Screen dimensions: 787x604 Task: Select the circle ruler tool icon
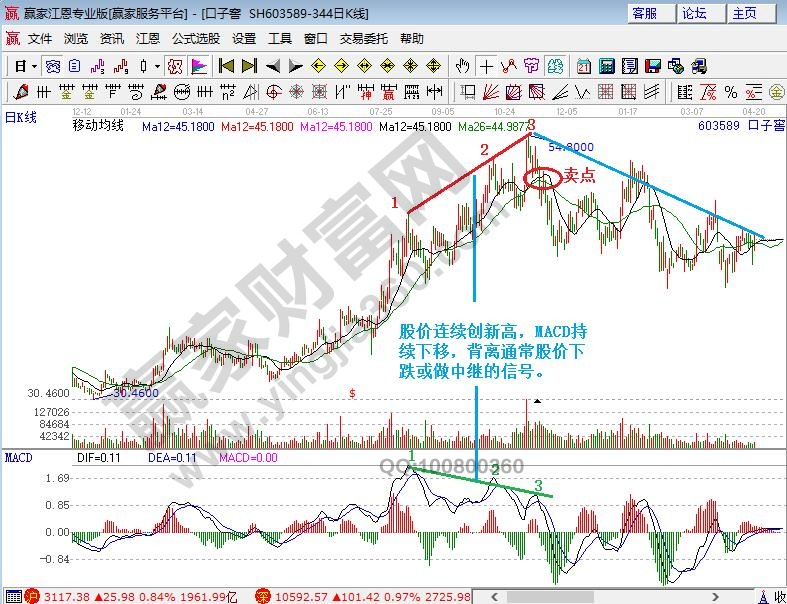click(182, 92)
